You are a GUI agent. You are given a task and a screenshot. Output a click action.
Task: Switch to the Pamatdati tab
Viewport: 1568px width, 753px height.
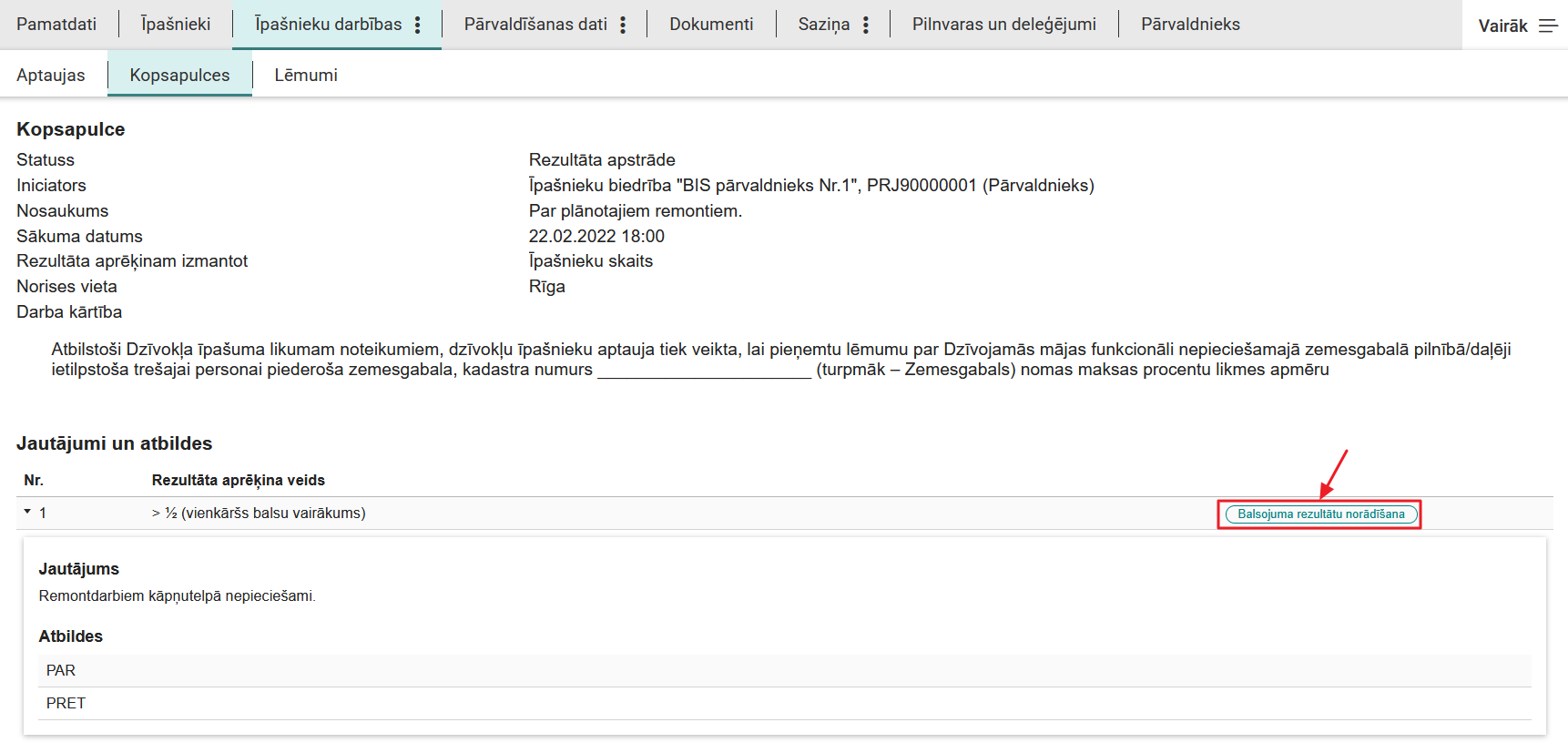(56, 25)
